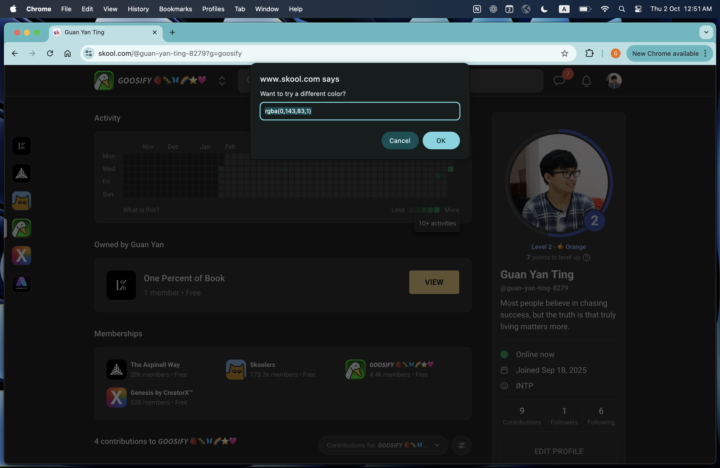This screenshot has width=720, height=468.
Task: Open the GOOSIFY community switcher arrows
Action: pos(222,81)
